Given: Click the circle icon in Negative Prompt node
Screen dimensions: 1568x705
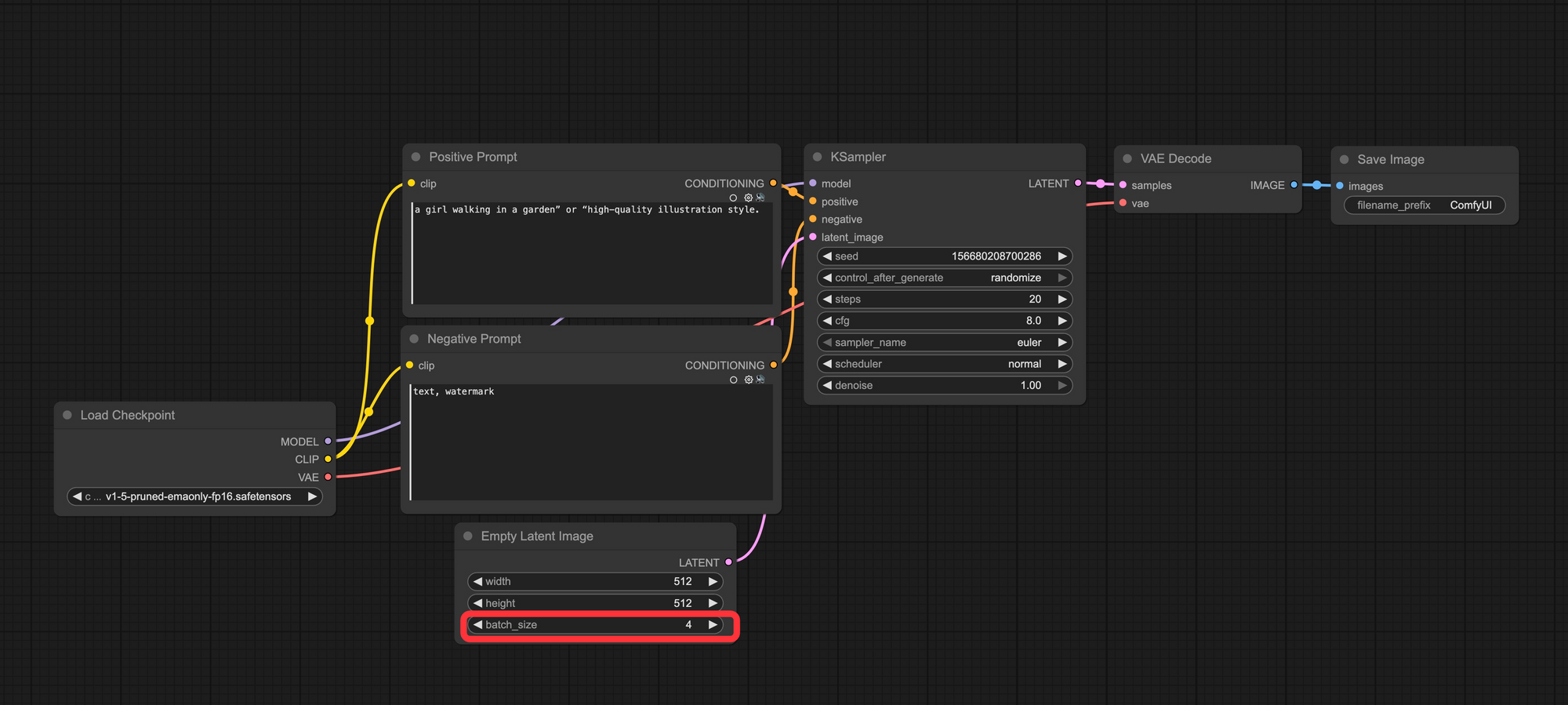Looking at the screenshot, I should pyautogui.click(x=733, y=380).
